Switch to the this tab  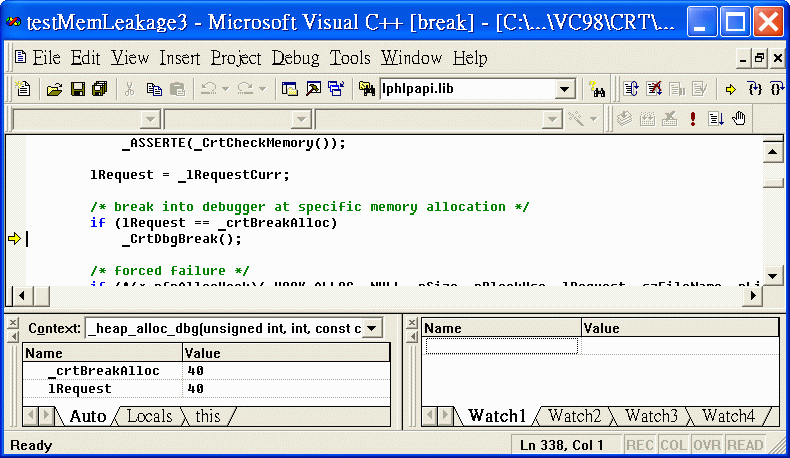[208, 416]
